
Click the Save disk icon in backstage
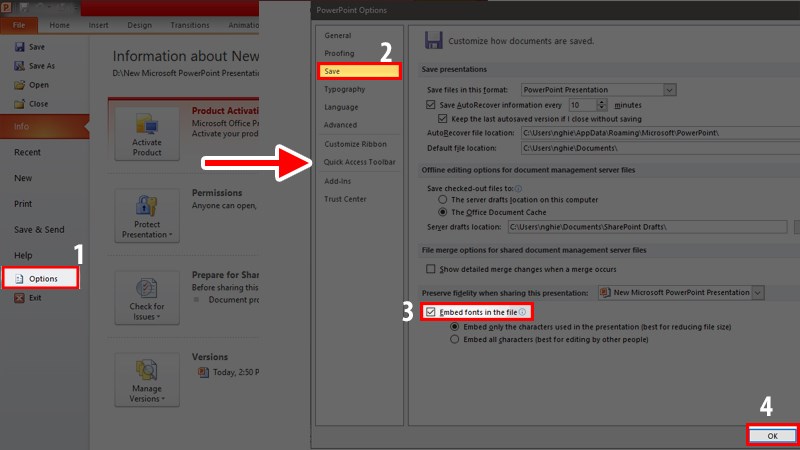pyautogui.click(x=19, y=47)
